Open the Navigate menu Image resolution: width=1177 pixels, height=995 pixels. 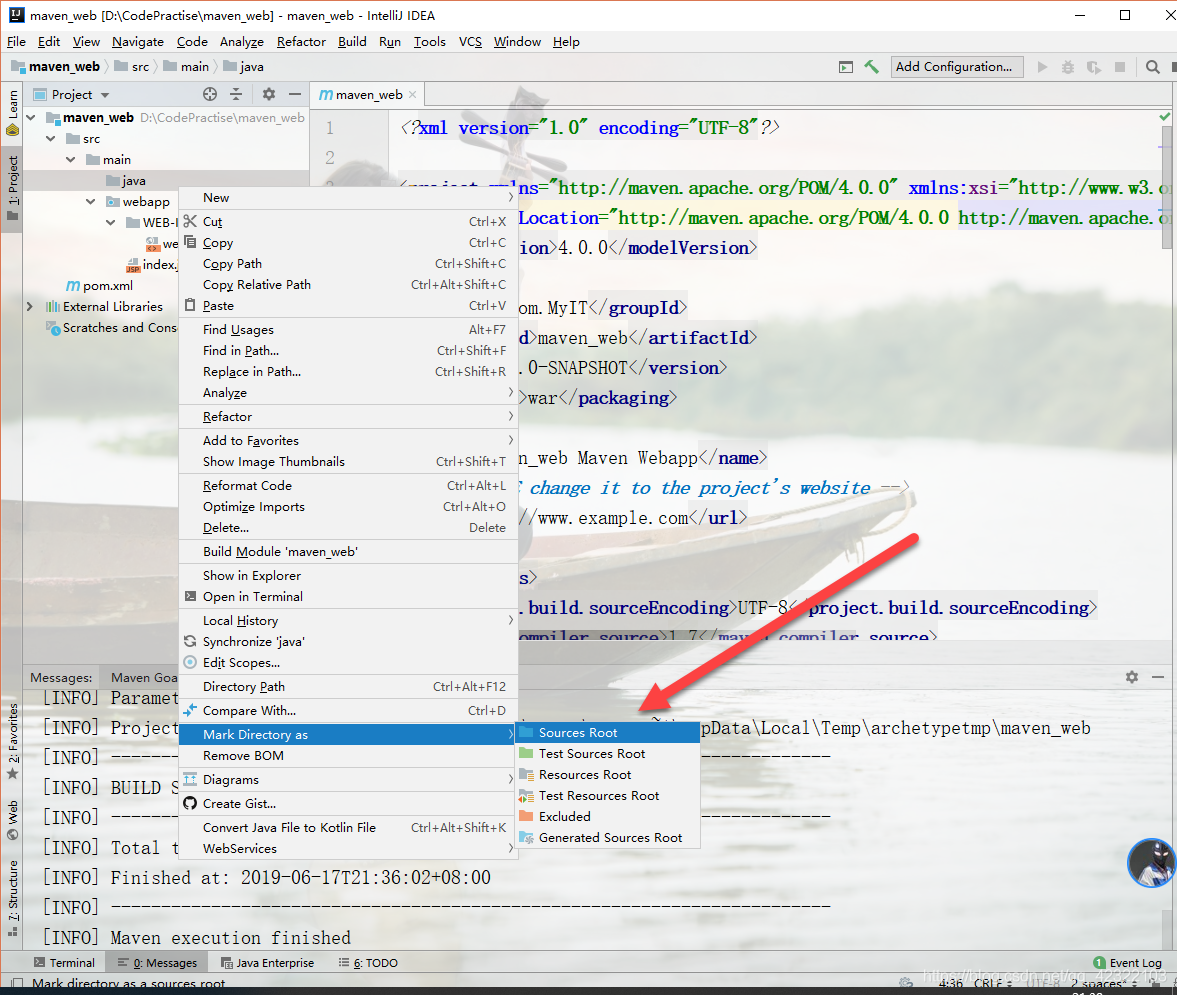pos(137,41)
